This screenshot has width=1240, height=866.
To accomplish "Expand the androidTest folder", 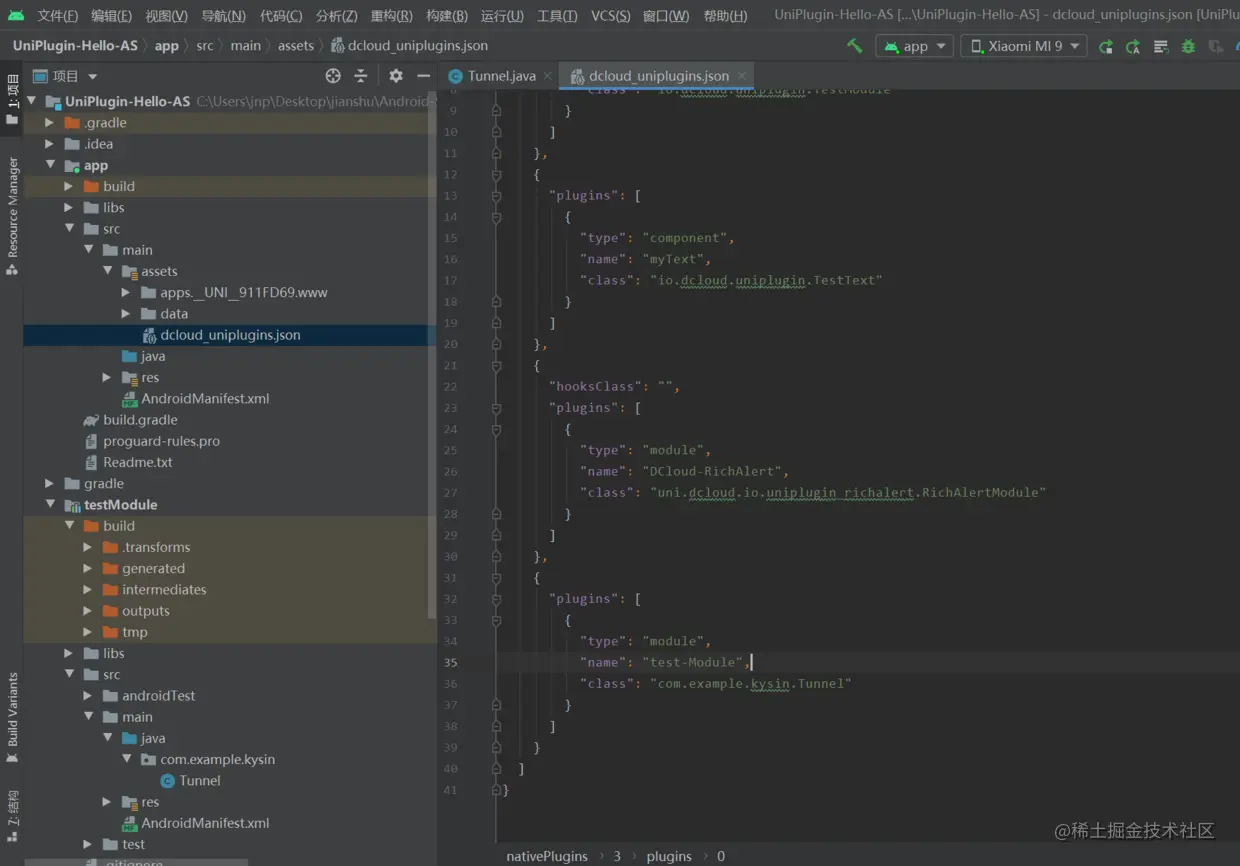I will [88, 695].
